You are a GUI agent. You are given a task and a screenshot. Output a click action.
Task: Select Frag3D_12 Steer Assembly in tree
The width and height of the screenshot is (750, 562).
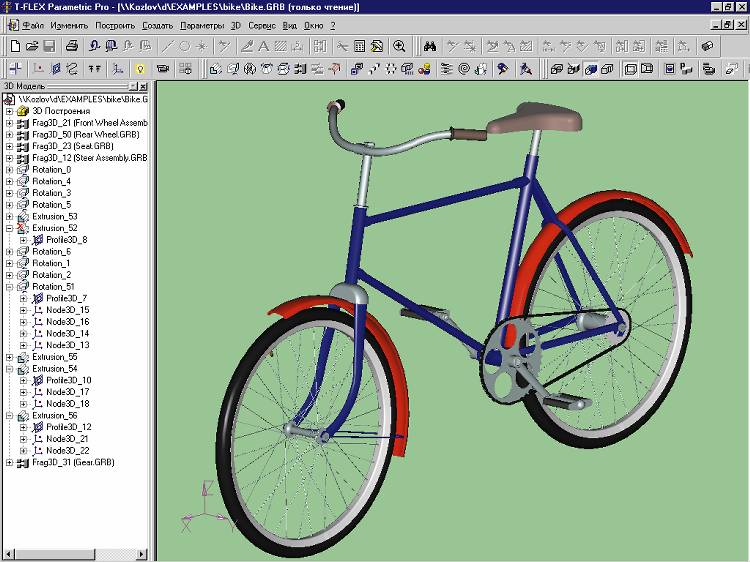click(89, 158)
